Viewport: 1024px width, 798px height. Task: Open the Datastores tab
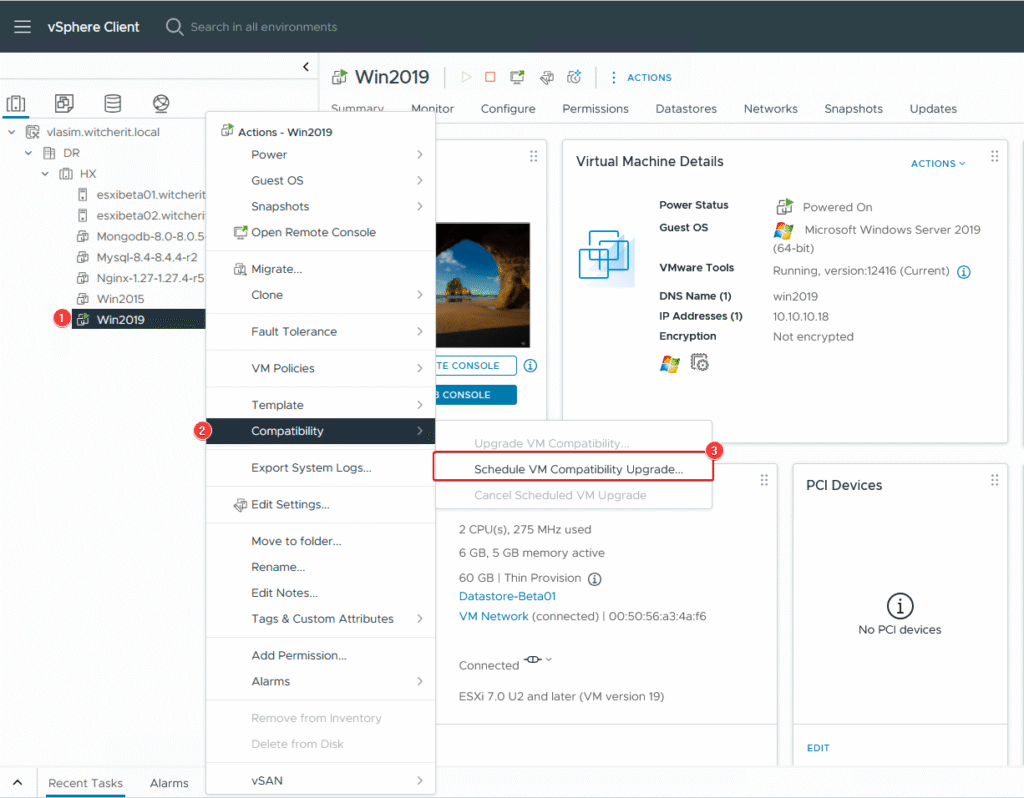click(686, 108)
